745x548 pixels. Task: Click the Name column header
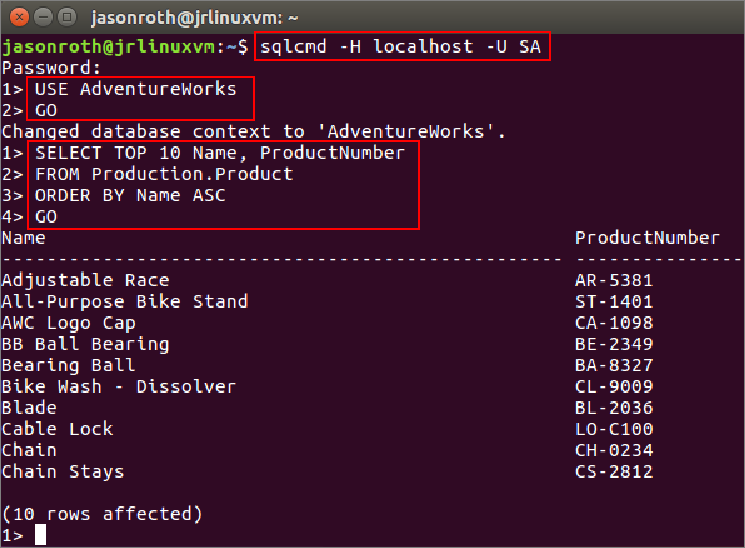[24, 238]
